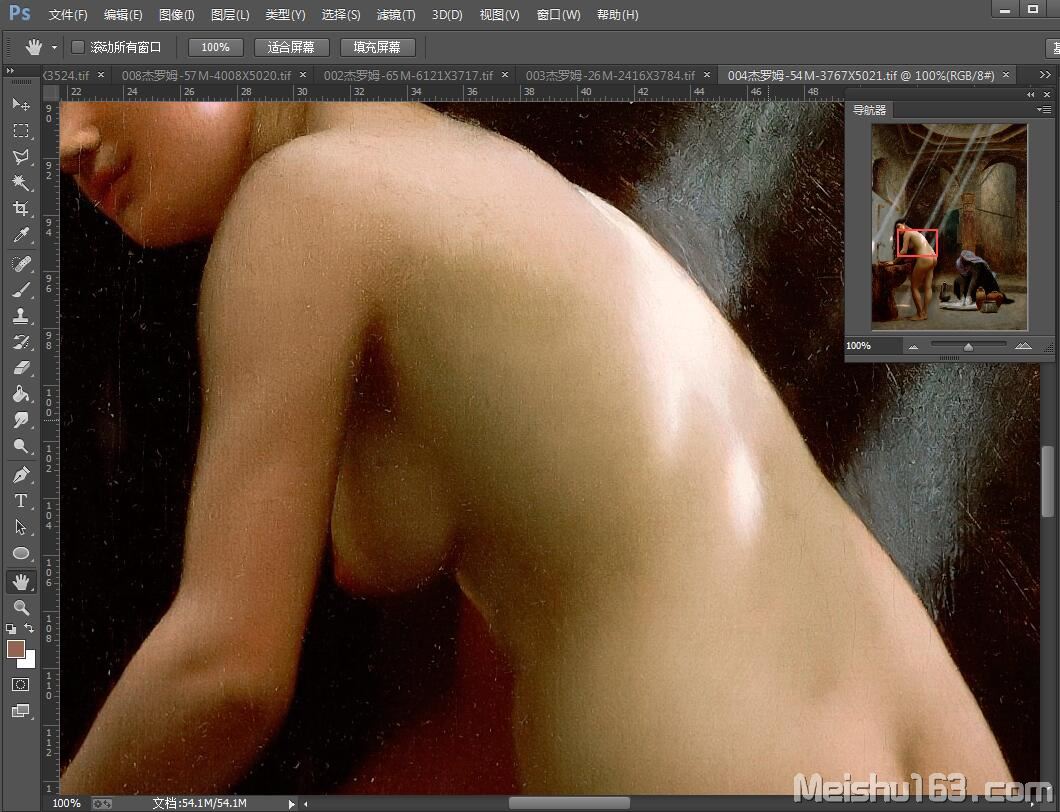Switch to 002杰罗姆-65M-6121X3717.tif tab
Image resolution: width=1060 pixels, height=812 pixels.
[x=408, y=75]
